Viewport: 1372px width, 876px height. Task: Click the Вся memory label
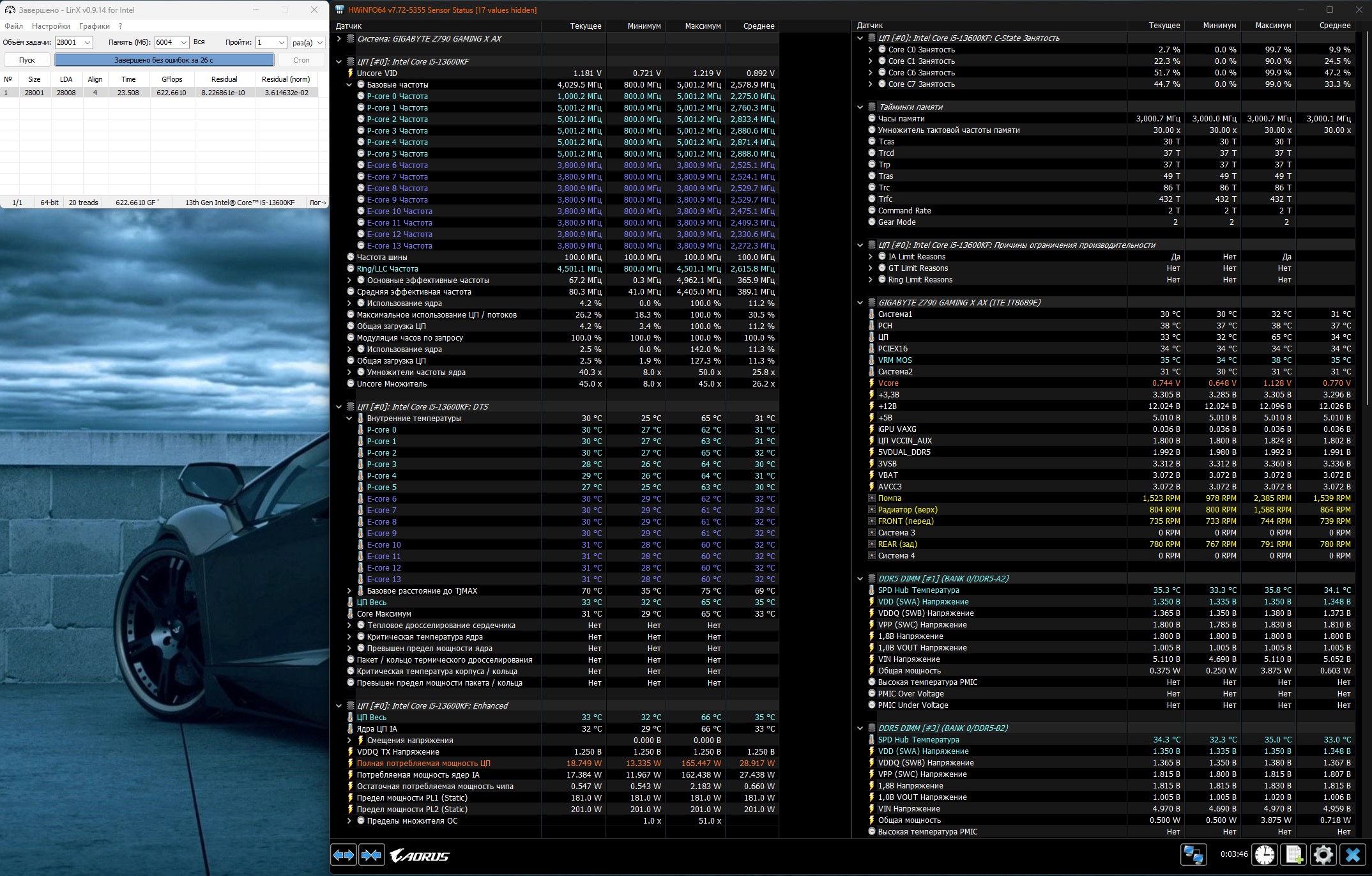coord(199,42)
